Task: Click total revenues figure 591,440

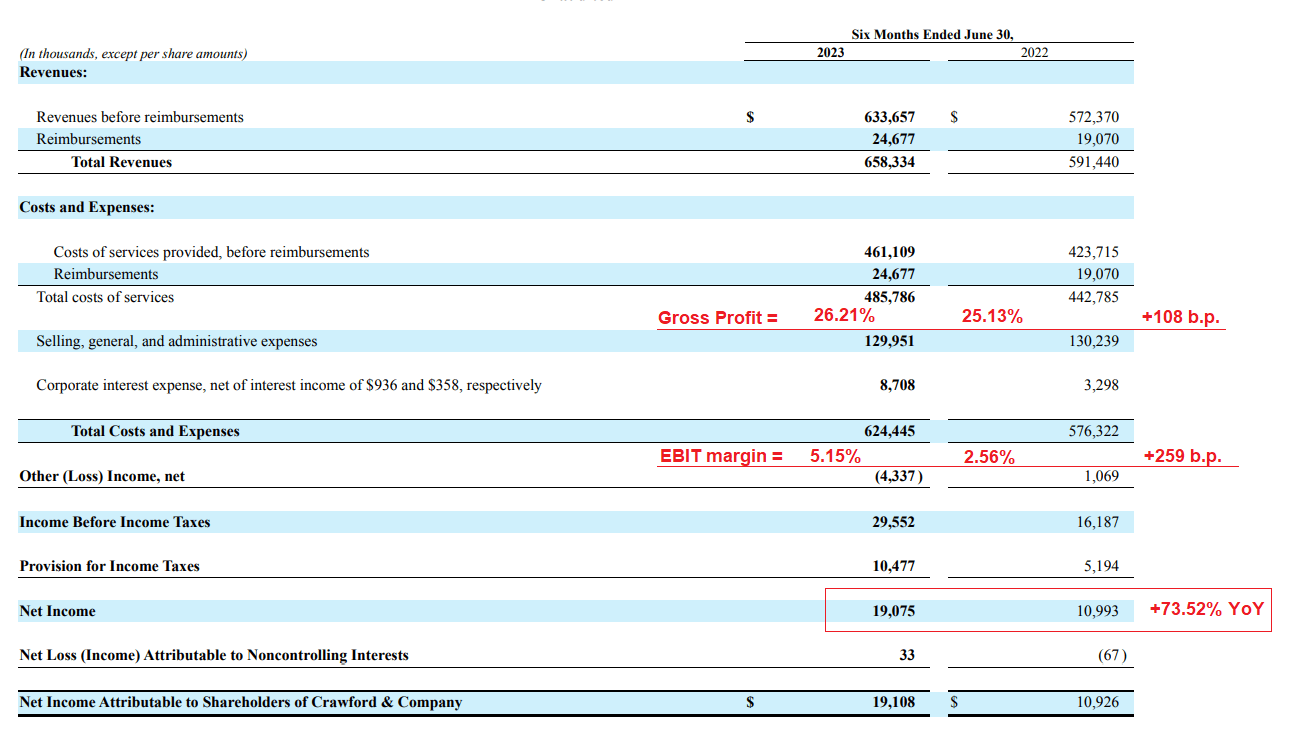Action: (x=1094, y=162)
